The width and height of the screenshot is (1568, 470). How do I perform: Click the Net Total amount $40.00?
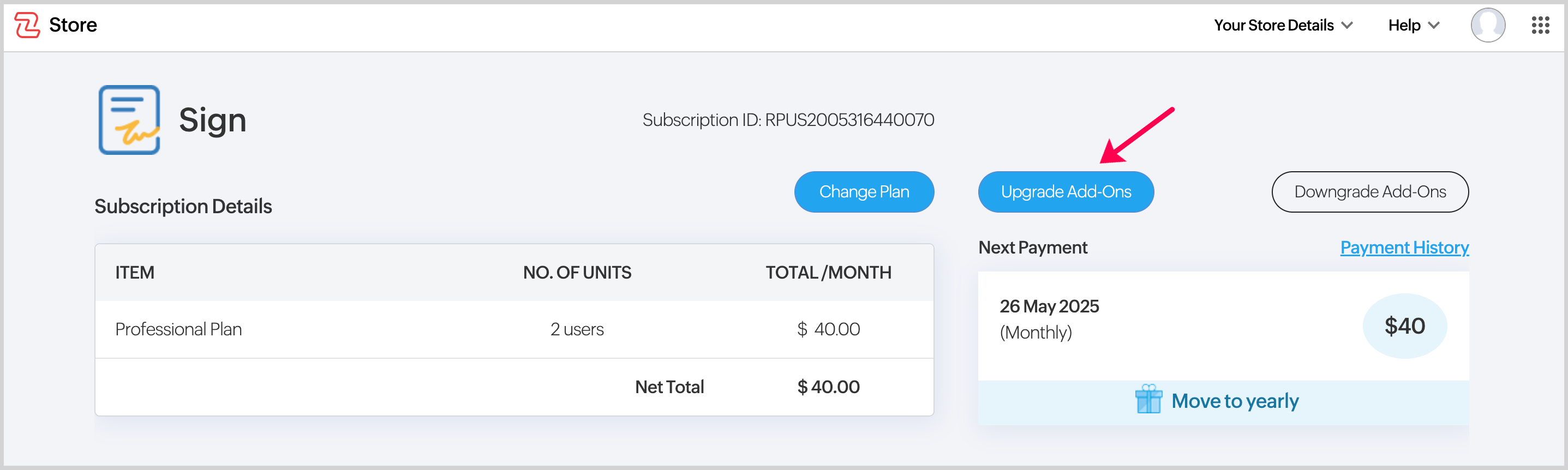828,387
